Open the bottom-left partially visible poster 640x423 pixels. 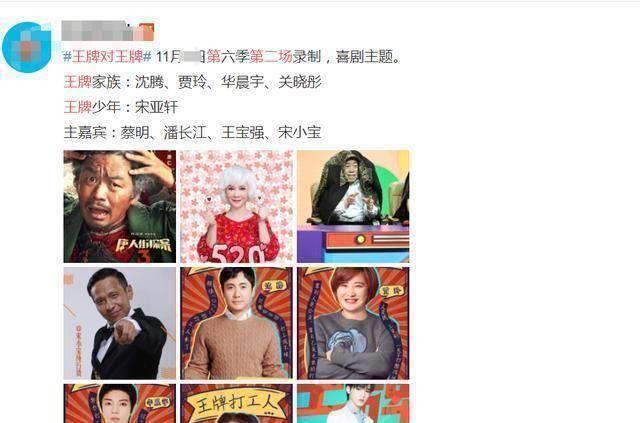click(x=120, y=403)
